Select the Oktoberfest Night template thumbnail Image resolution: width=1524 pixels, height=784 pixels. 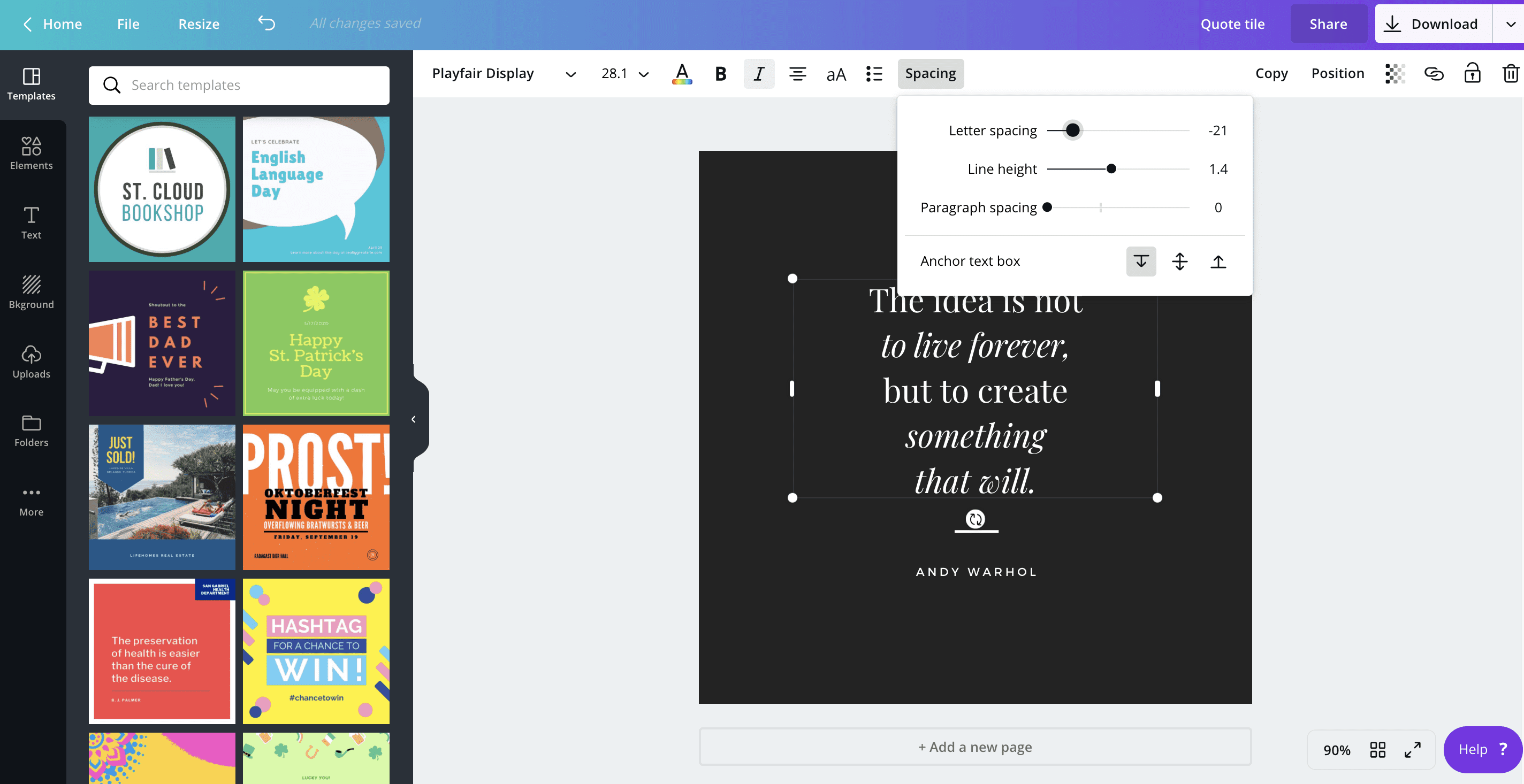tap(316, 497)
